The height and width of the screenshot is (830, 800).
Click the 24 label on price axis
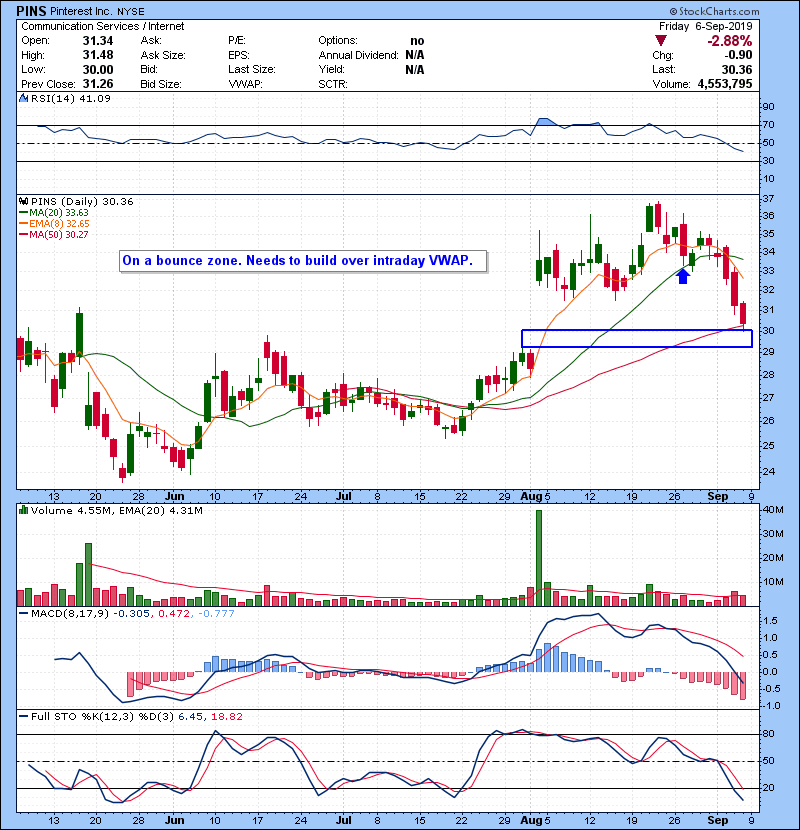(768, 471)
